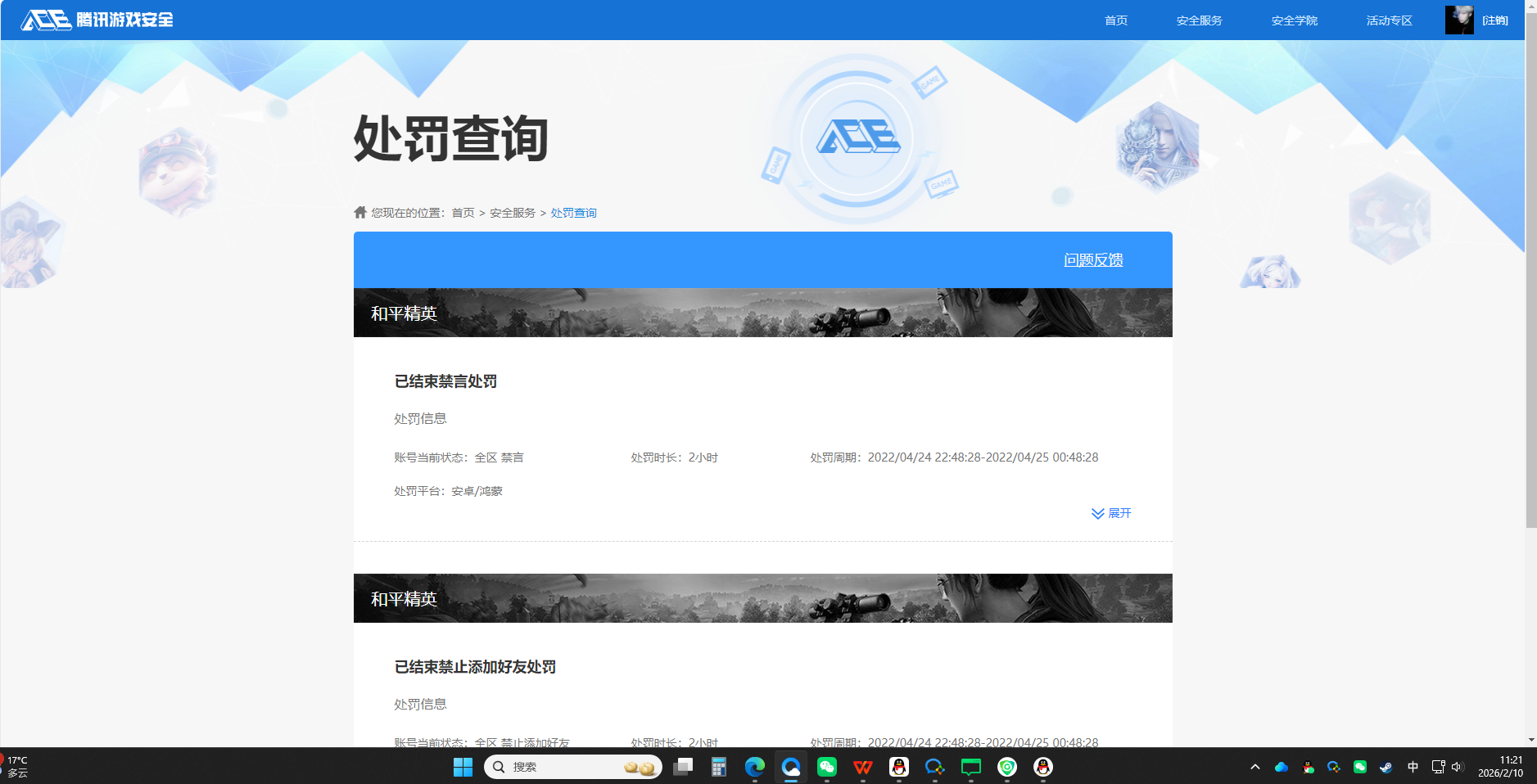Open the 问题反馈 feedback link
Image resolution: width=1537 pixels, height=784 pixels.
pyautogui.click(x=1093, y=259)
